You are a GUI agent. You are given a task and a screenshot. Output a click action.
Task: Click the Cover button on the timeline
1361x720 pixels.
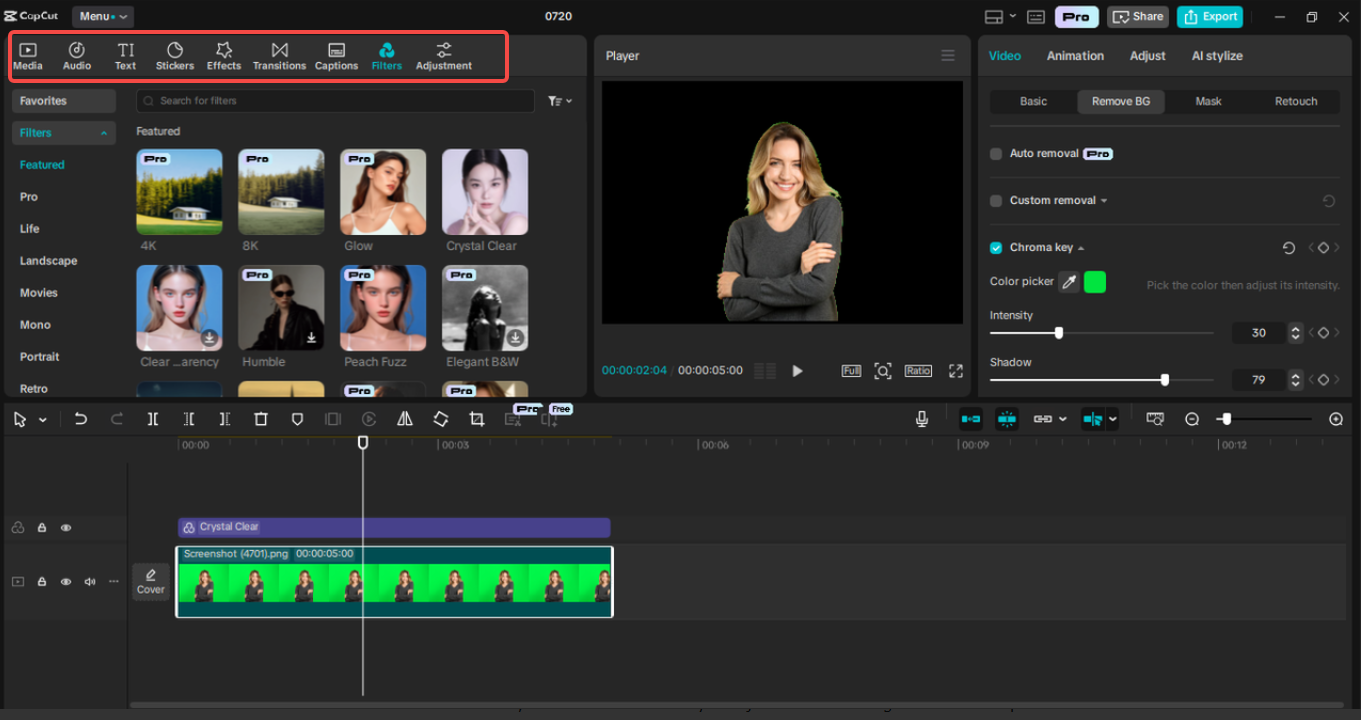click(150, 581)
